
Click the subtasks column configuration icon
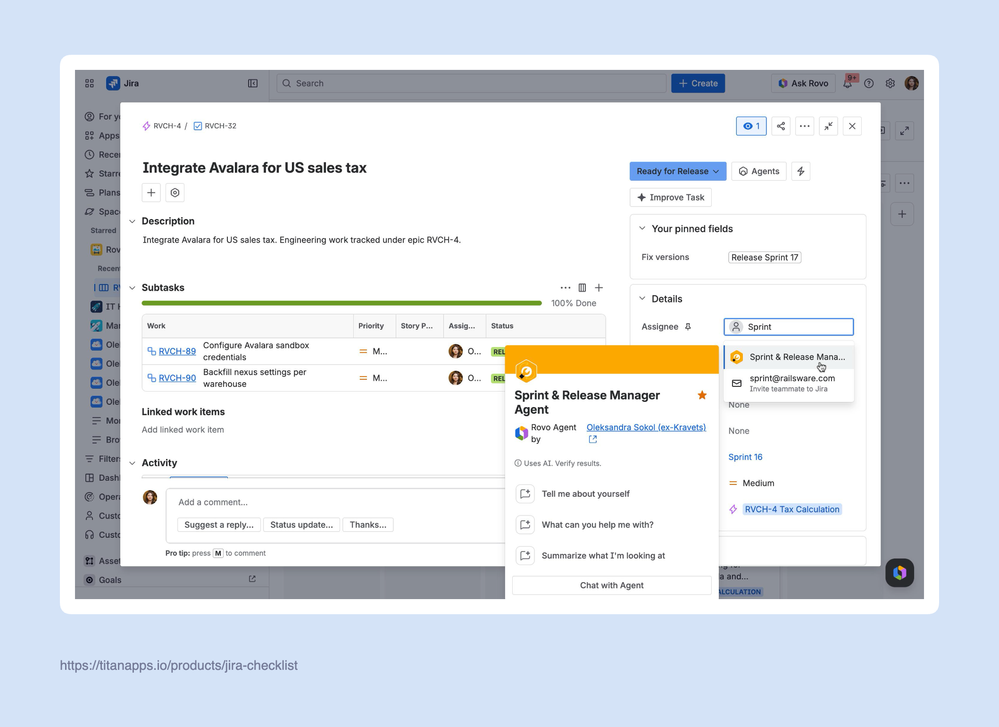(x=582, y=288)
